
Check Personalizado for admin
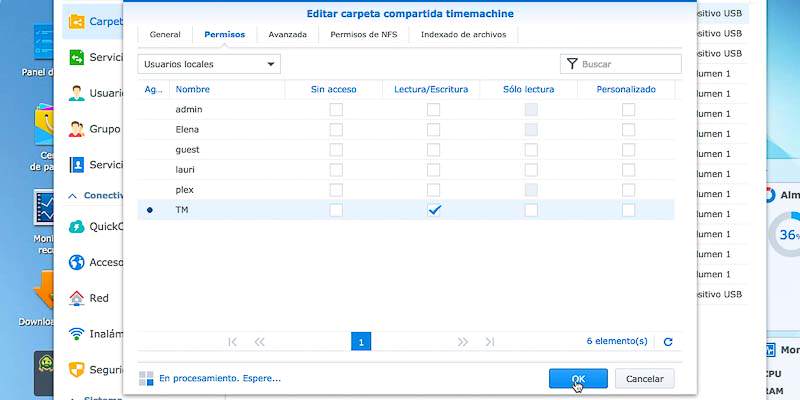click(629, 110)
